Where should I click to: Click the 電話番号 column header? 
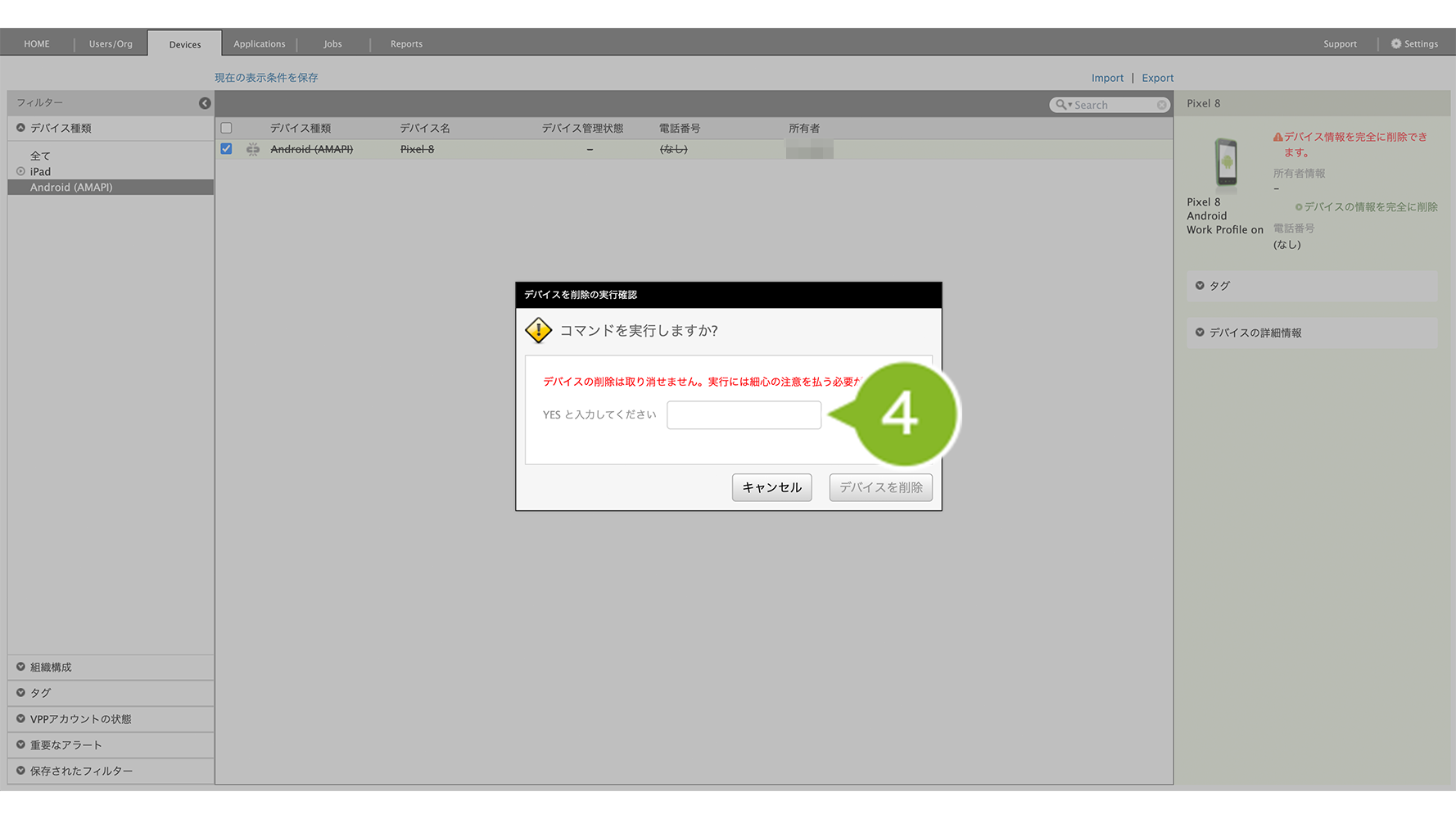coord(680,128)
